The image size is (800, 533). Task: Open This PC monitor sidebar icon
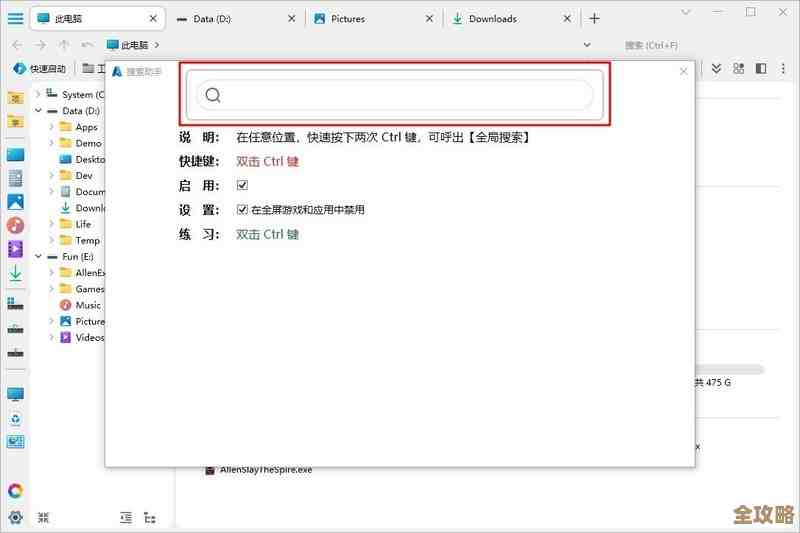pyautogui.click(x=15, y=394)
